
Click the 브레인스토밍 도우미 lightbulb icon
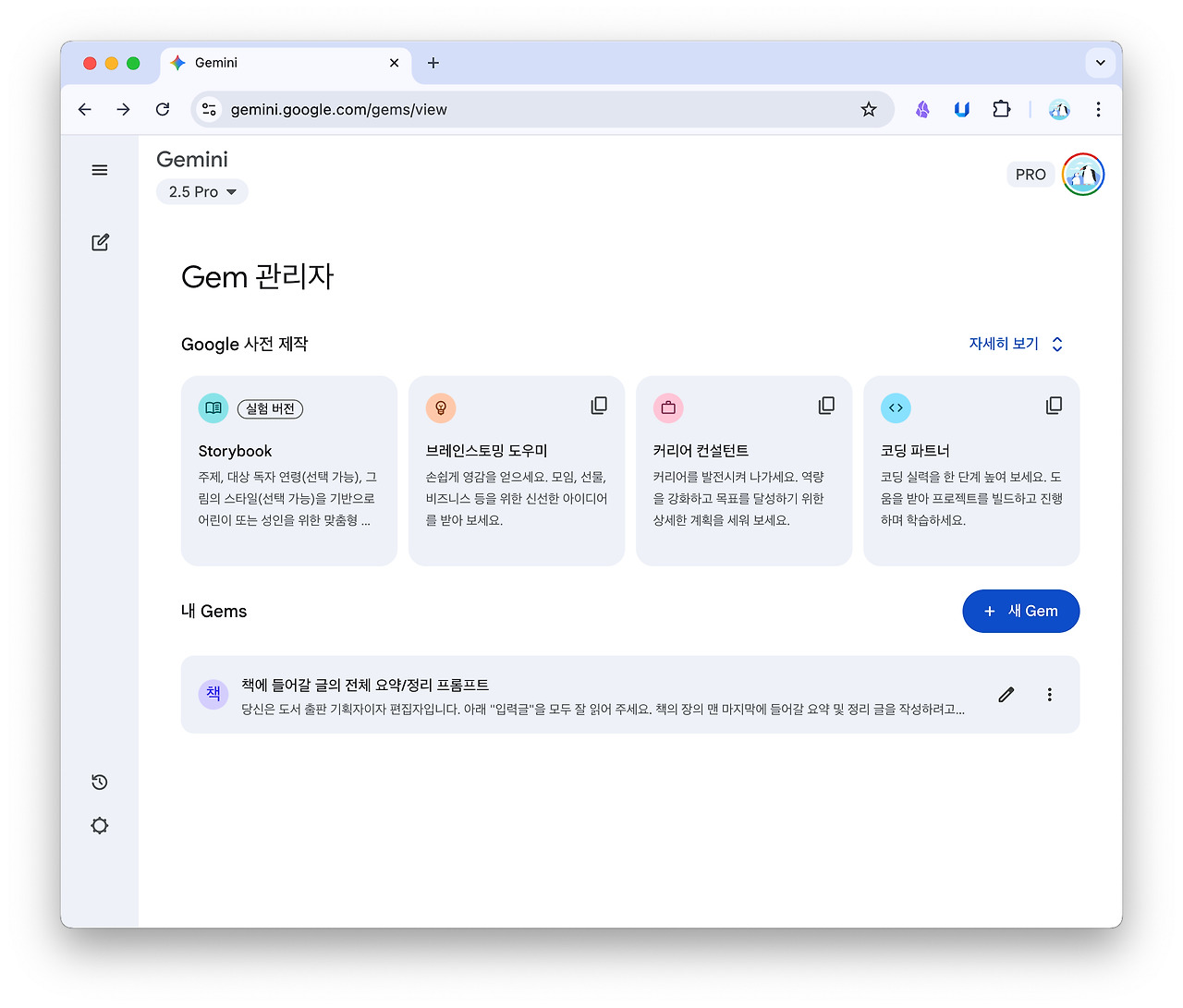coord(441,408)
